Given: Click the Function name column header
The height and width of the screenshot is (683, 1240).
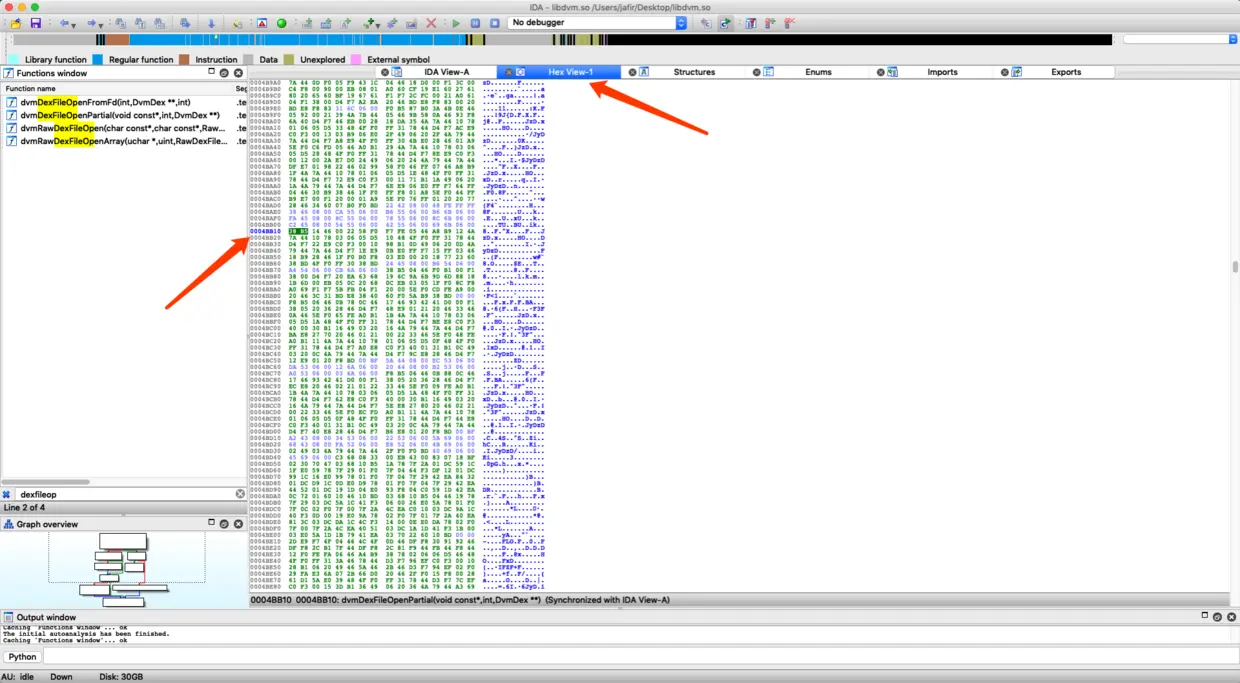Looking at the screenshot, I should point(117,89).
